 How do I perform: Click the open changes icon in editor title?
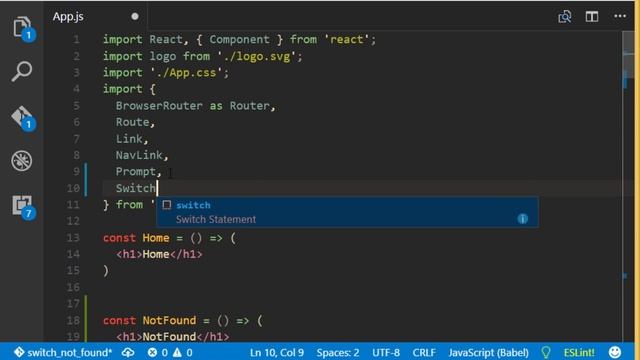pyautogui.click(x=564, y=17)
